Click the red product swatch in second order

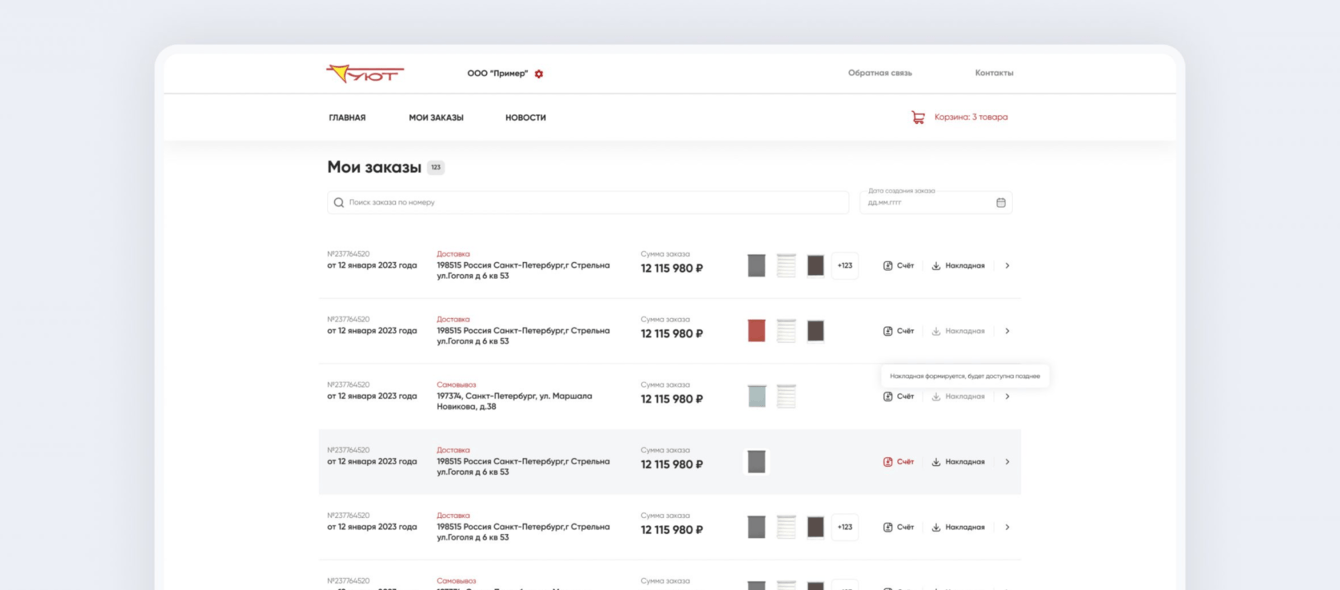click(x=757, y=331)
